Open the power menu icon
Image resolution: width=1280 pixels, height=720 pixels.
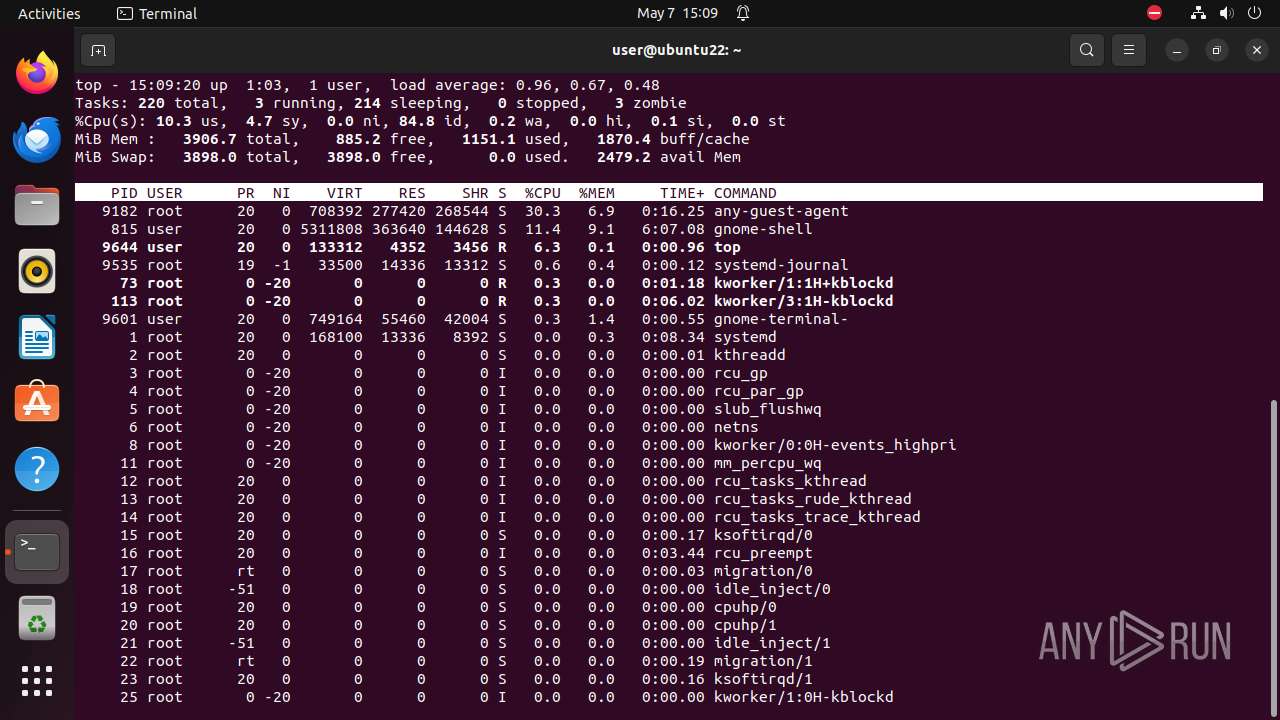[1254, 14]
